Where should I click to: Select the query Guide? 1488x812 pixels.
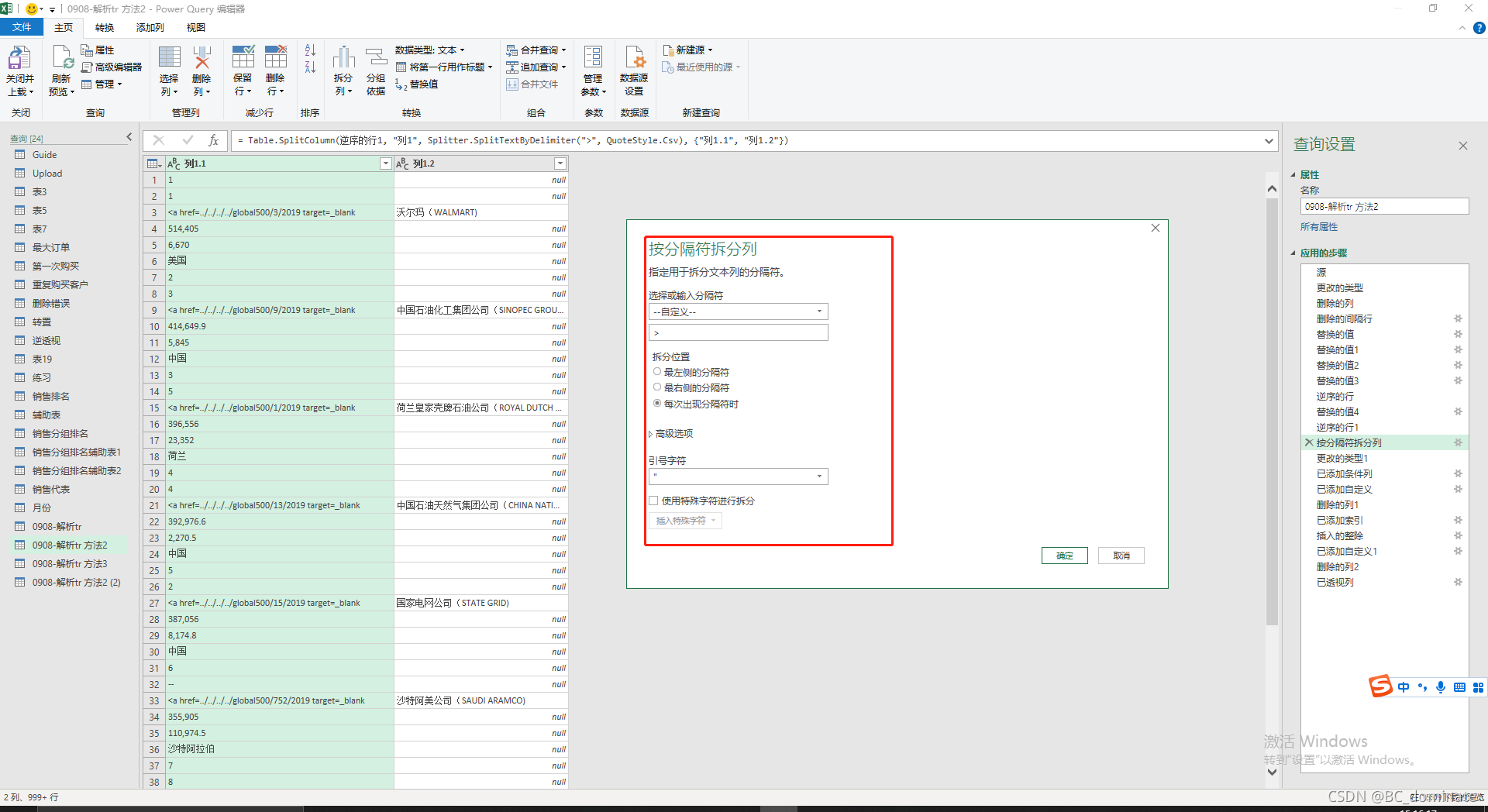(x=44, y=155)
